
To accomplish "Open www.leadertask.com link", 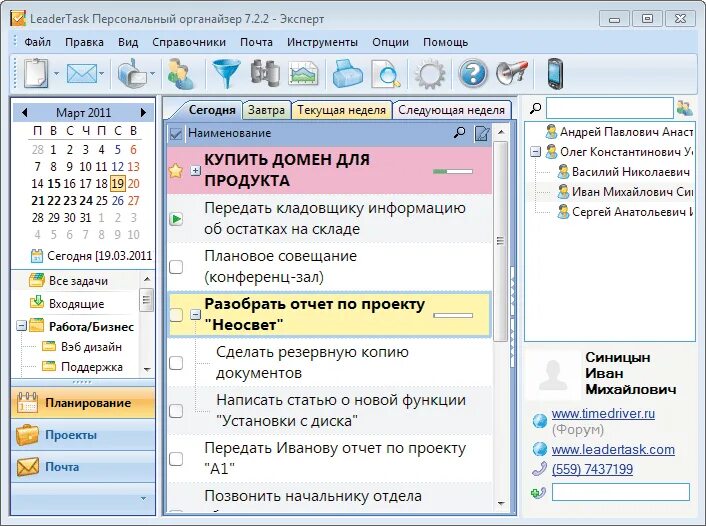I will [613, 449].
